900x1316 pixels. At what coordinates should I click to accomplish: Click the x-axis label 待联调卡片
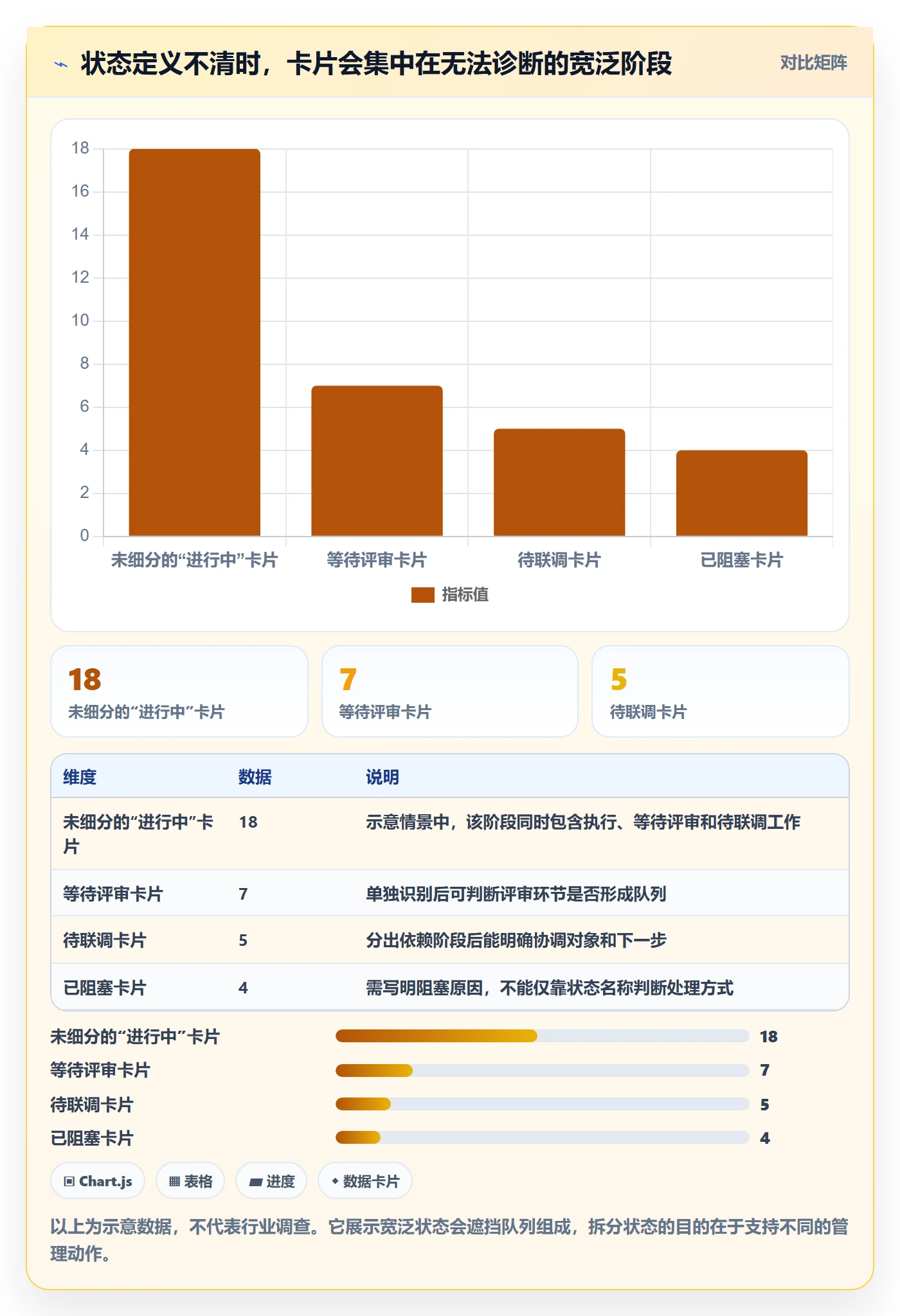(559, 560)
